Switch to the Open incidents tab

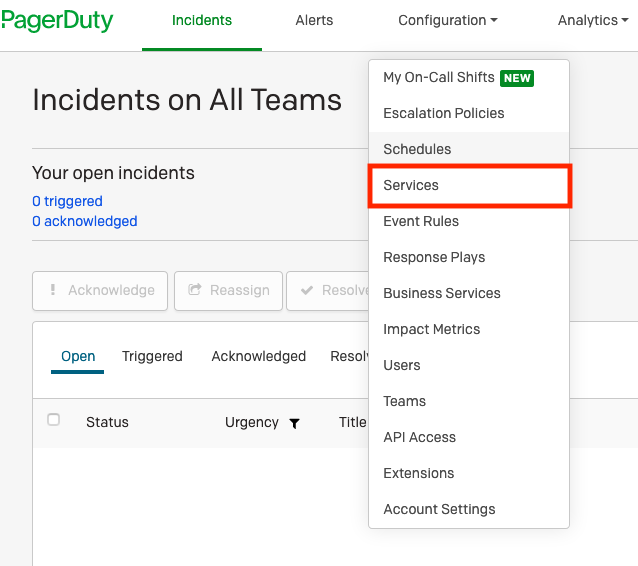point(78,356)
